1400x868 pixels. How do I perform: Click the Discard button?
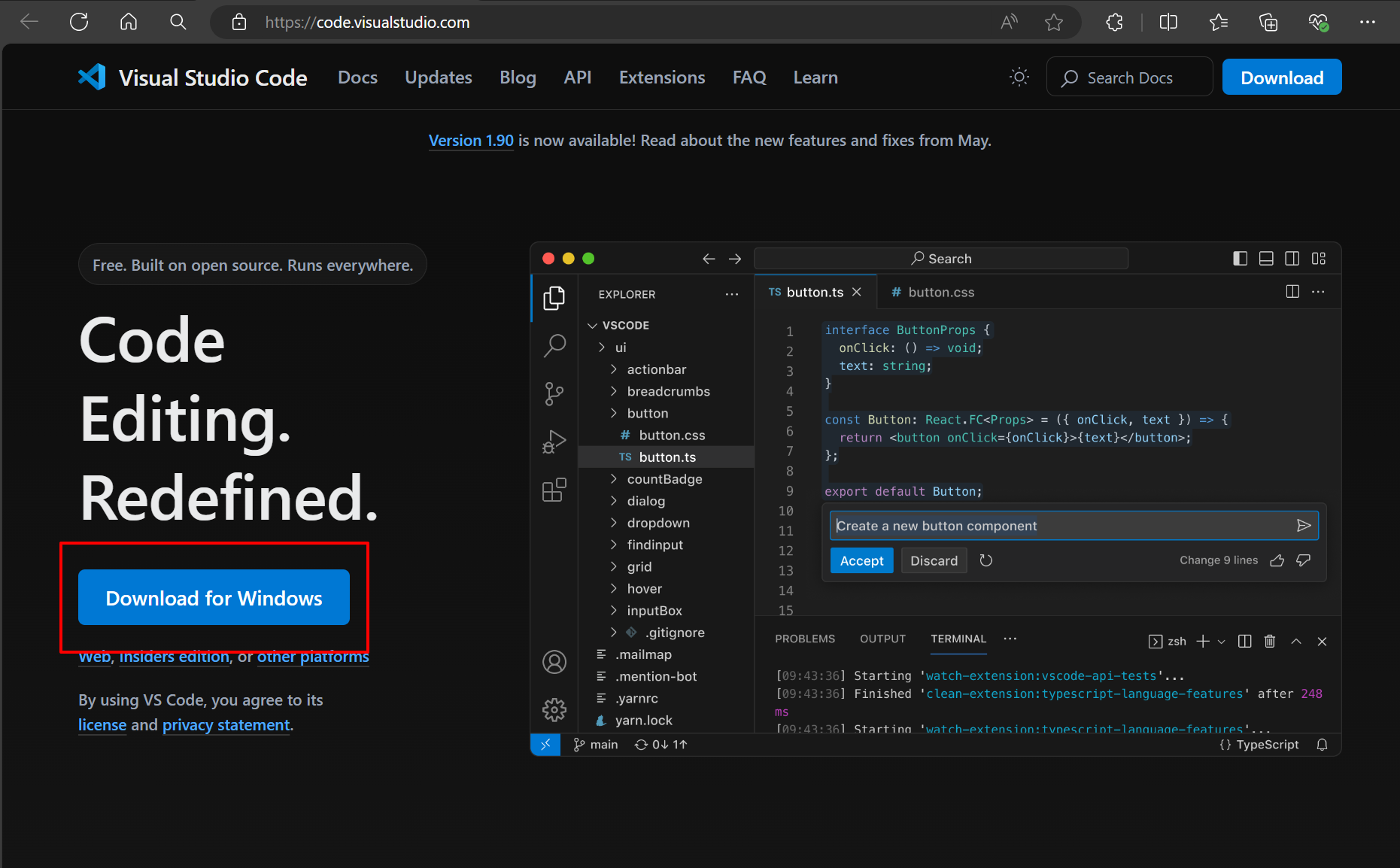tap(934, 560)
